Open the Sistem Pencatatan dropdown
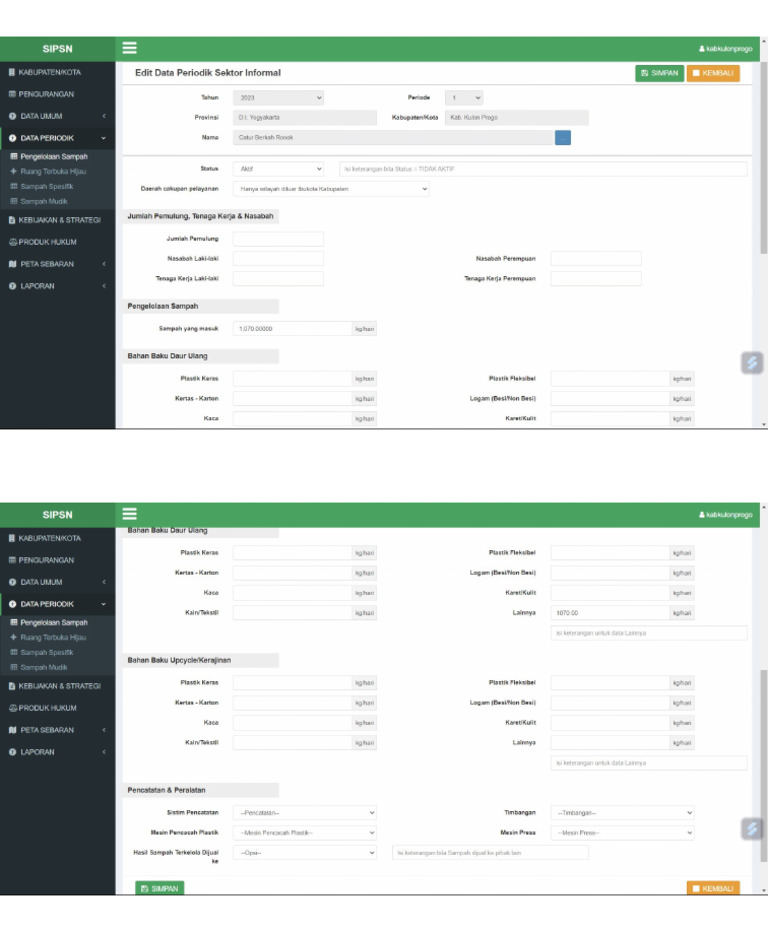The width and height of the screenshot is (768, 932). pyautogui.click(x=305, y=813)
